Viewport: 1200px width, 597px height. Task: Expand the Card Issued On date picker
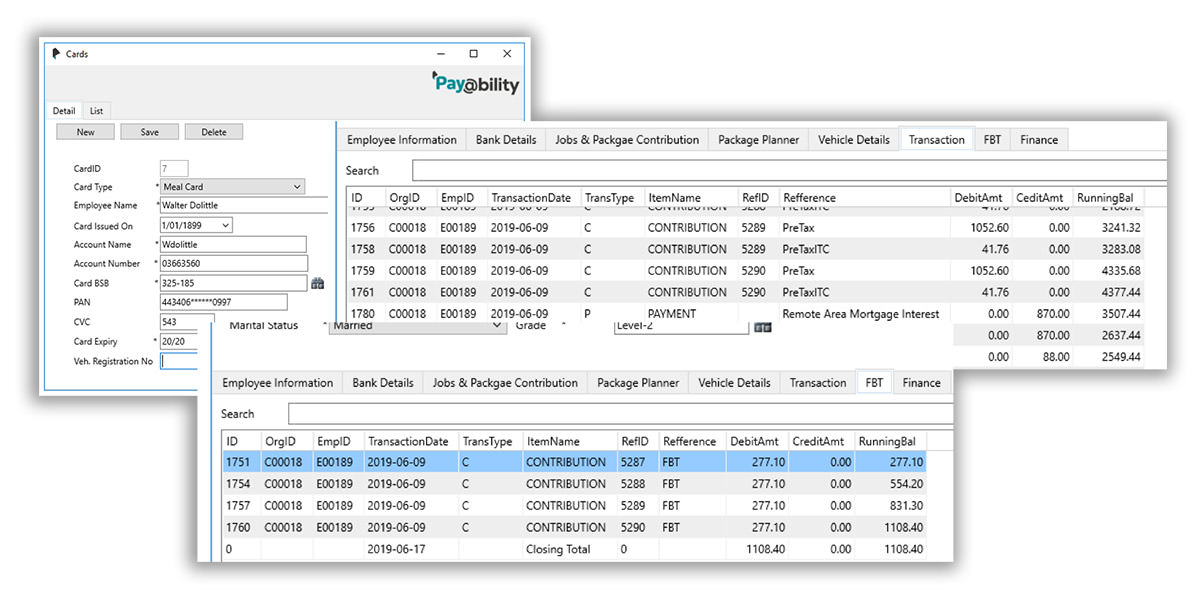tap(225, 226)
